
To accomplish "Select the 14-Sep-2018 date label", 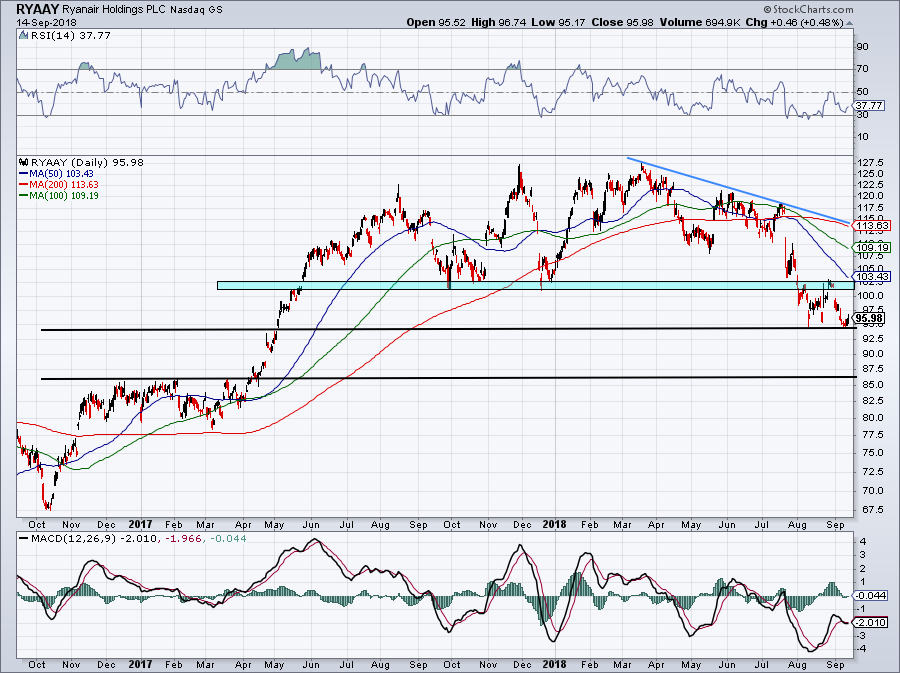I will point(46,23).
